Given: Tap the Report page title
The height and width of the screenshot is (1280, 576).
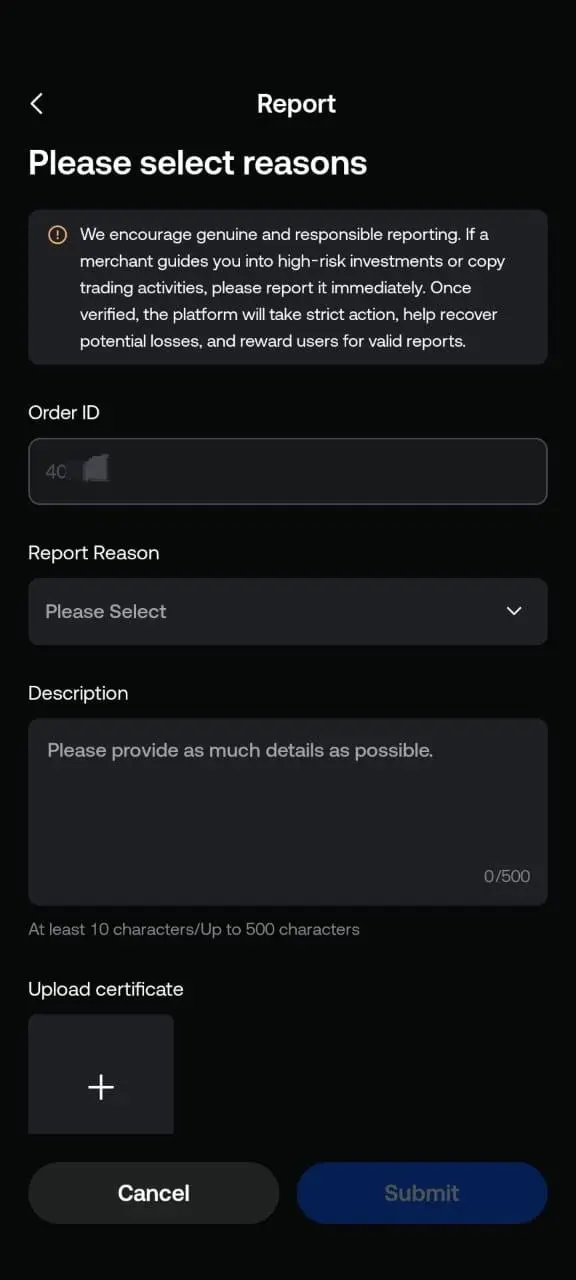Looking at the screenshot, I should pos(296,104).
